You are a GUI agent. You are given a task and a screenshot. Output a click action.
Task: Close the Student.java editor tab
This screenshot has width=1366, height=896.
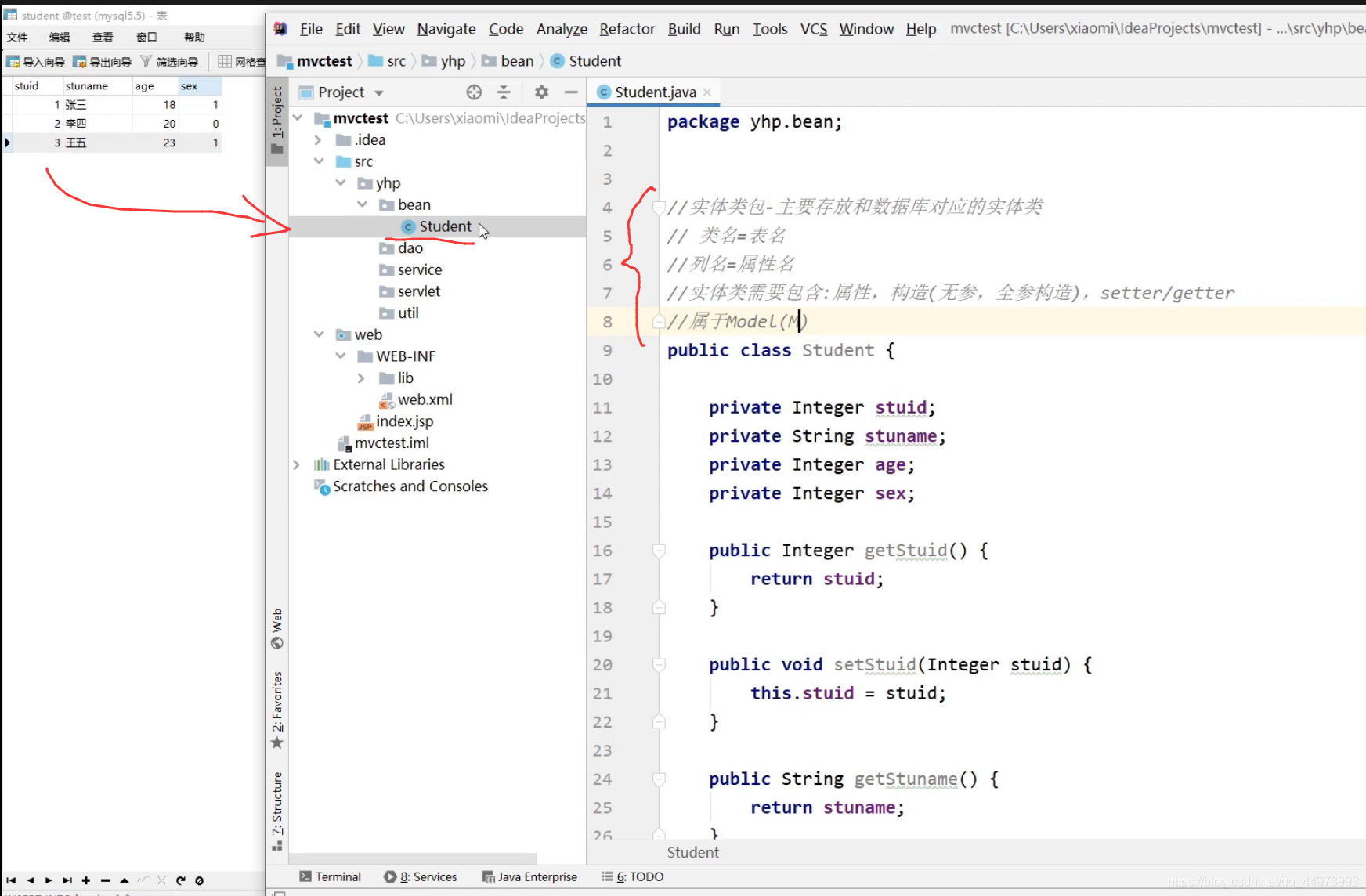pos(707,92)
